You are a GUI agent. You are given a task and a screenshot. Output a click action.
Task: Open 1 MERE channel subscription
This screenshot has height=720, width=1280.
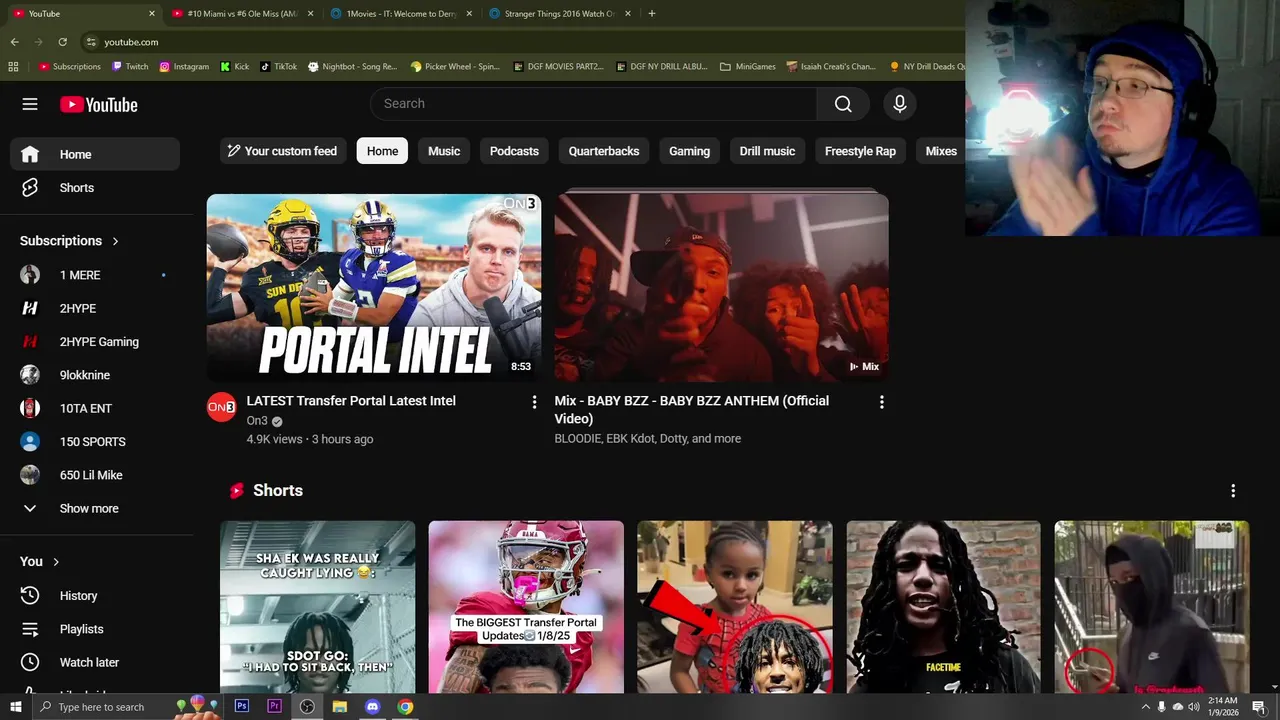(x=95, y=275)
